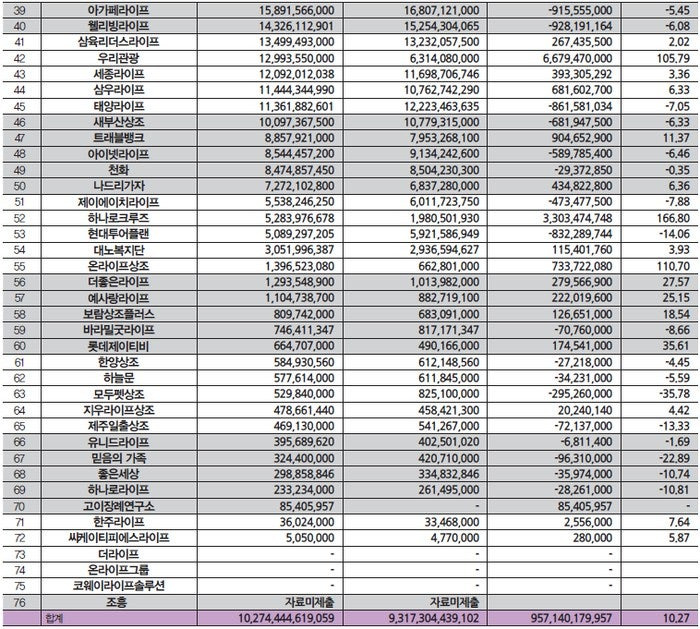Select the -22.89 percentage cell
This screenshot has height=629, width=700.
pos(674,458)
